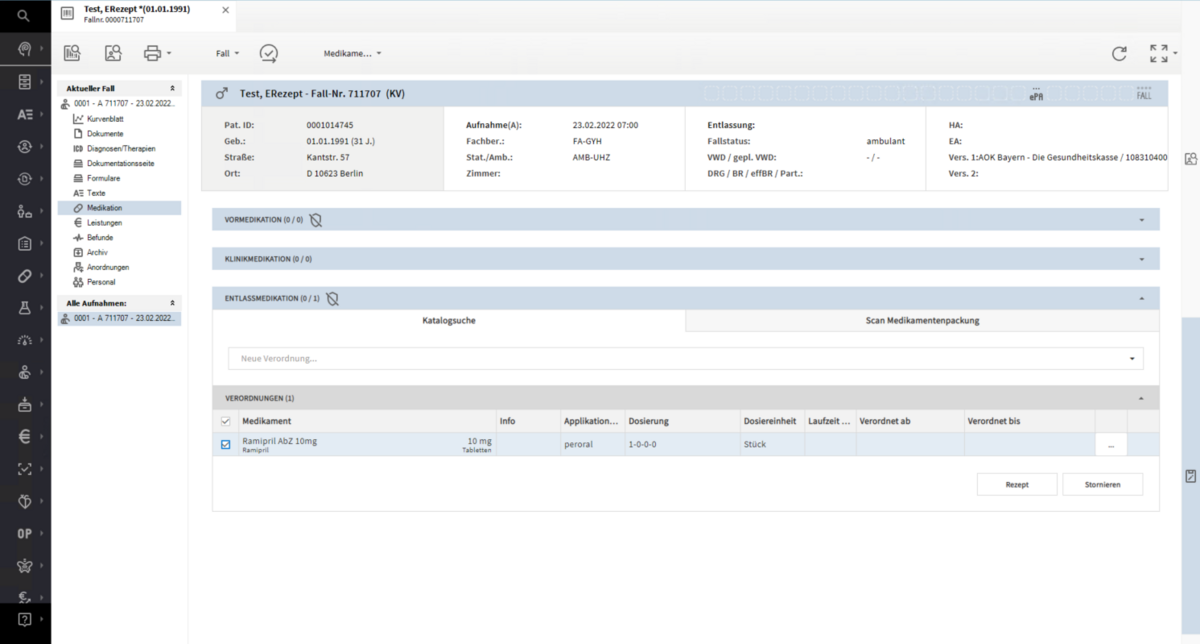Open the search icon in left sidebar

tap(25, 16)
